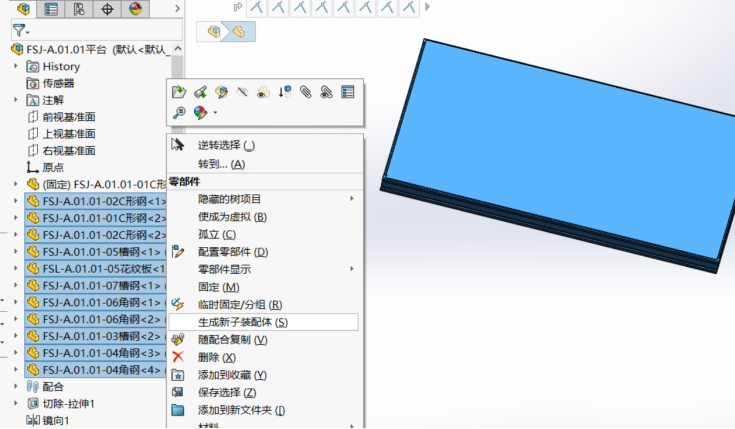The image size is (735, 429).
Task: Click the Zoom to Selection magnifier icon
Action: point(179,113)
